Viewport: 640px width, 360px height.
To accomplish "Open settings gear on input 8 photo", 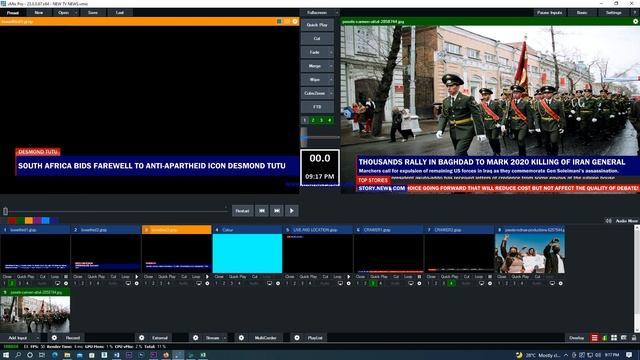I will pyautogui.click(x=560, y=283).
